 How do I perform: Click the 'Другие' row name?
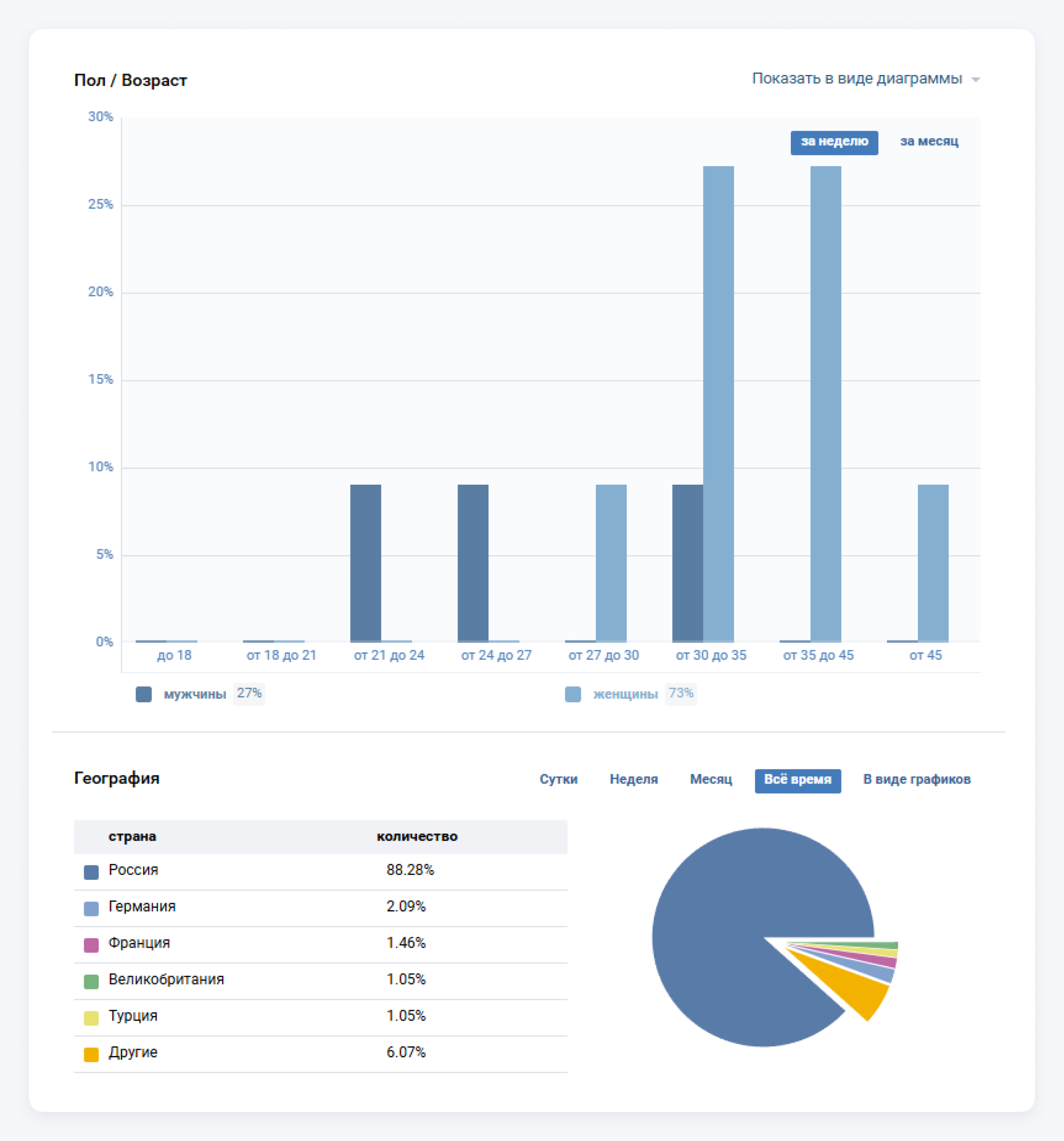pos(133,1052)
